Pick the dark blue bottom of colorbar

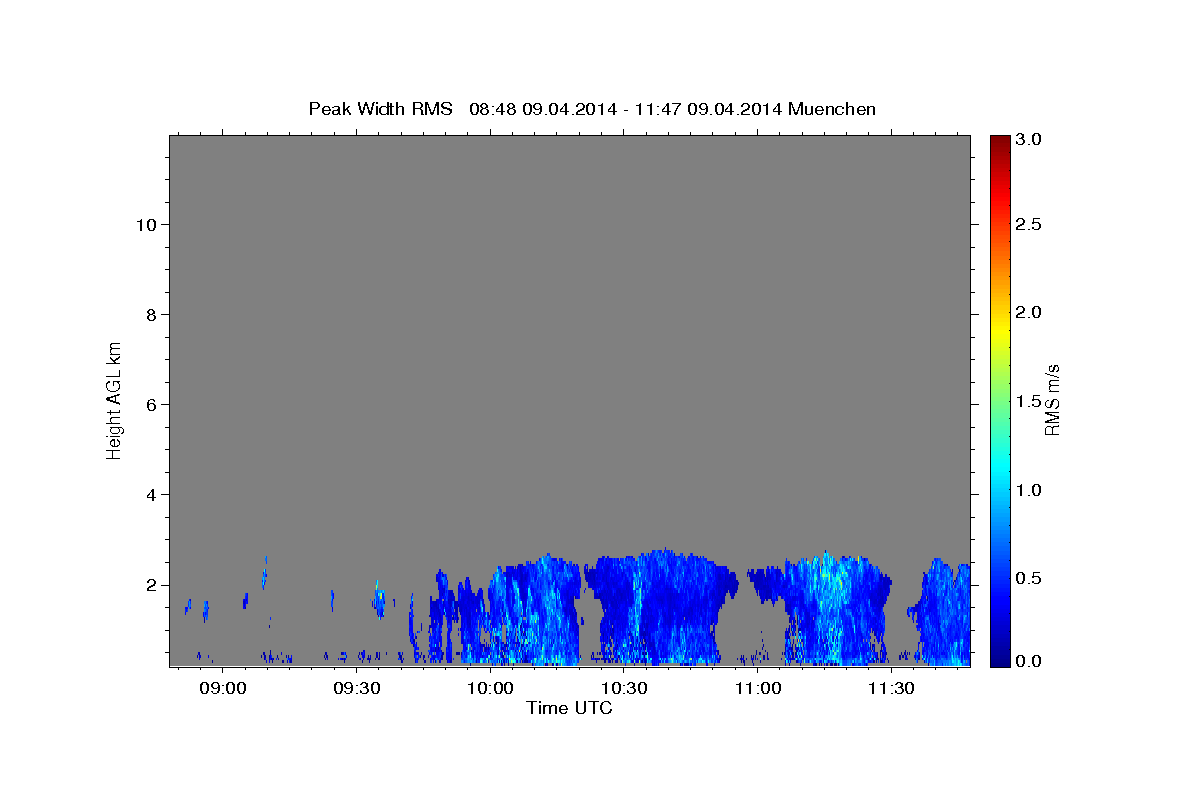pos(999,658)
